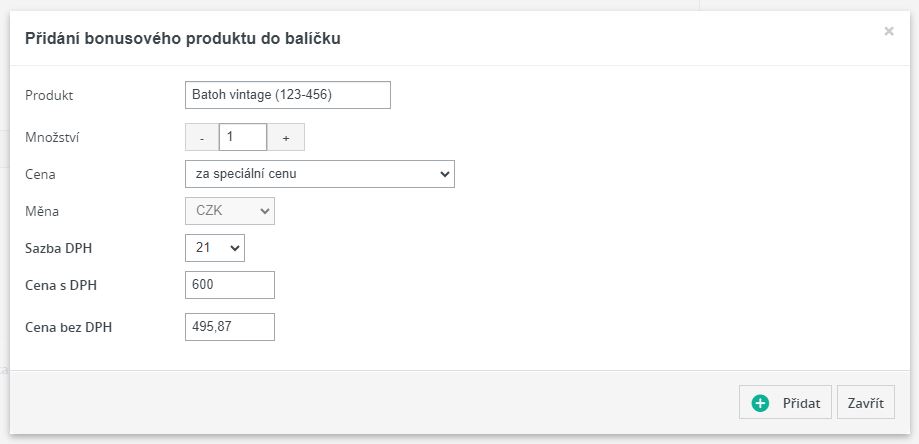Click the Přidat button text
This screenshot has height=444, width=919.
point(802,403)
